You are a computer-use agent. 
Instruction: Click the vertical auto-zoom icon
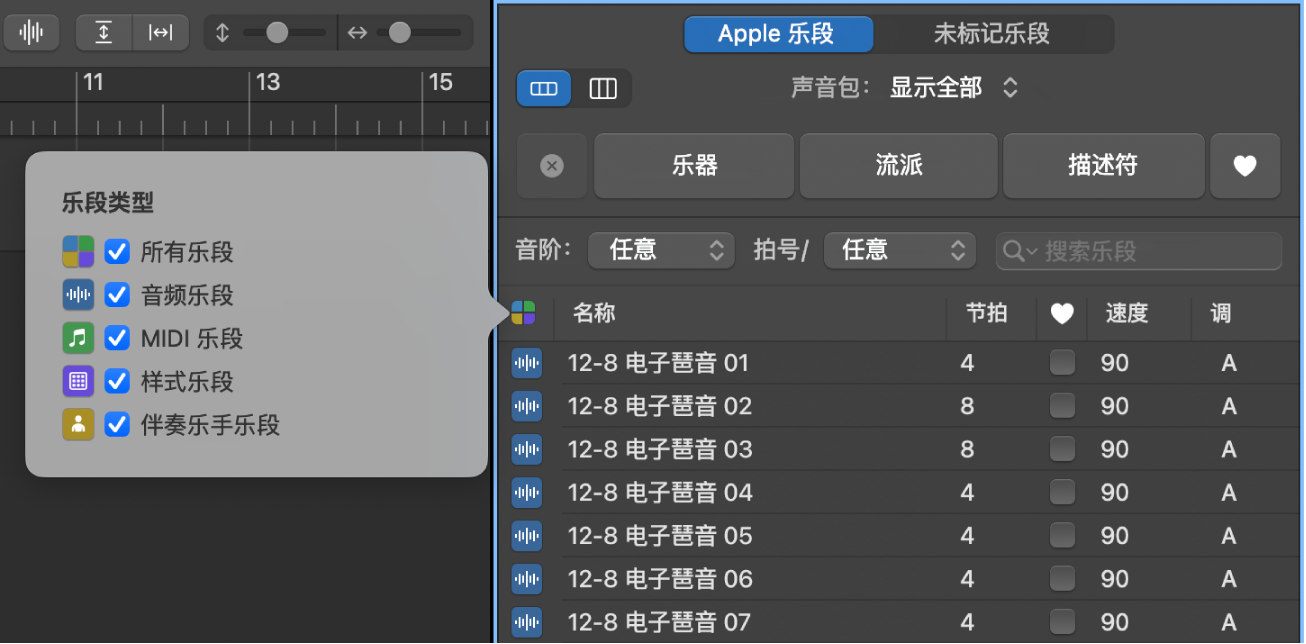pos(104,32)
